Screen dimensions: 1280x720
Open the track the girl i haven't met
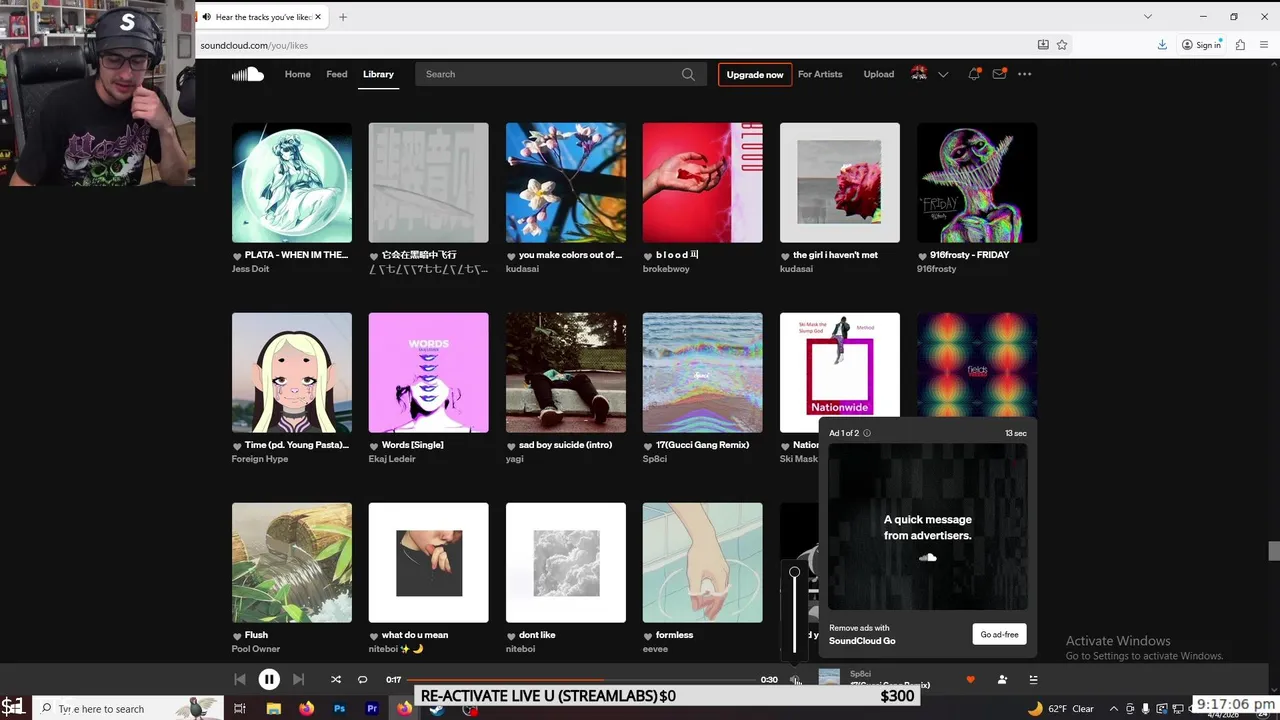(835, 255)
